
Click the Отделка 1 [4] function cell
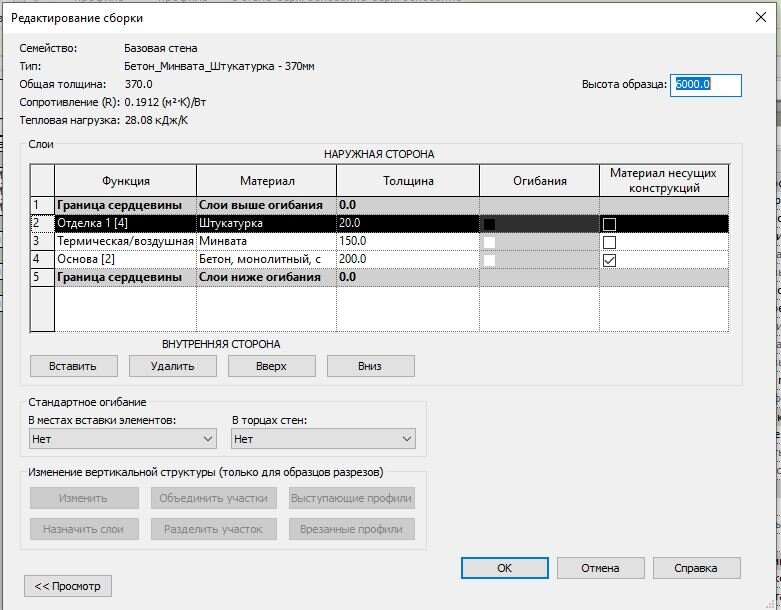point(126,223)
